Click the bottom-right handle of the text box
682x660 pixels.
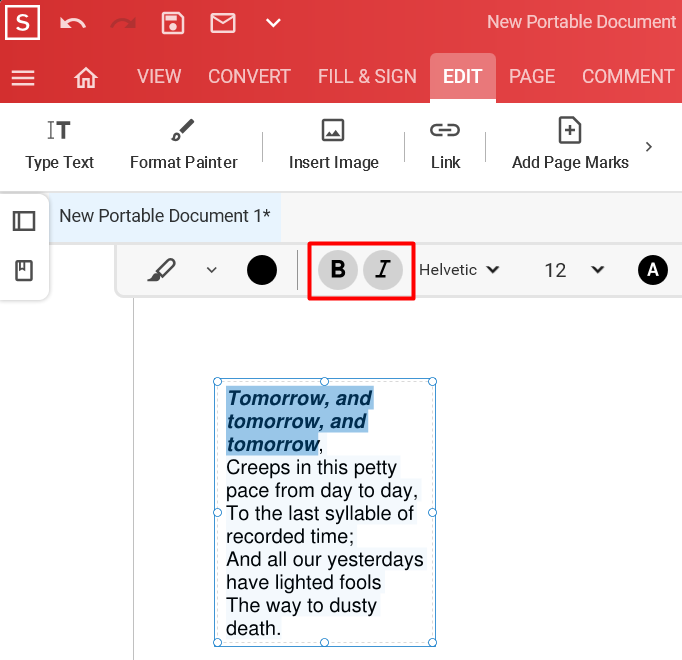tap(432, 643)
